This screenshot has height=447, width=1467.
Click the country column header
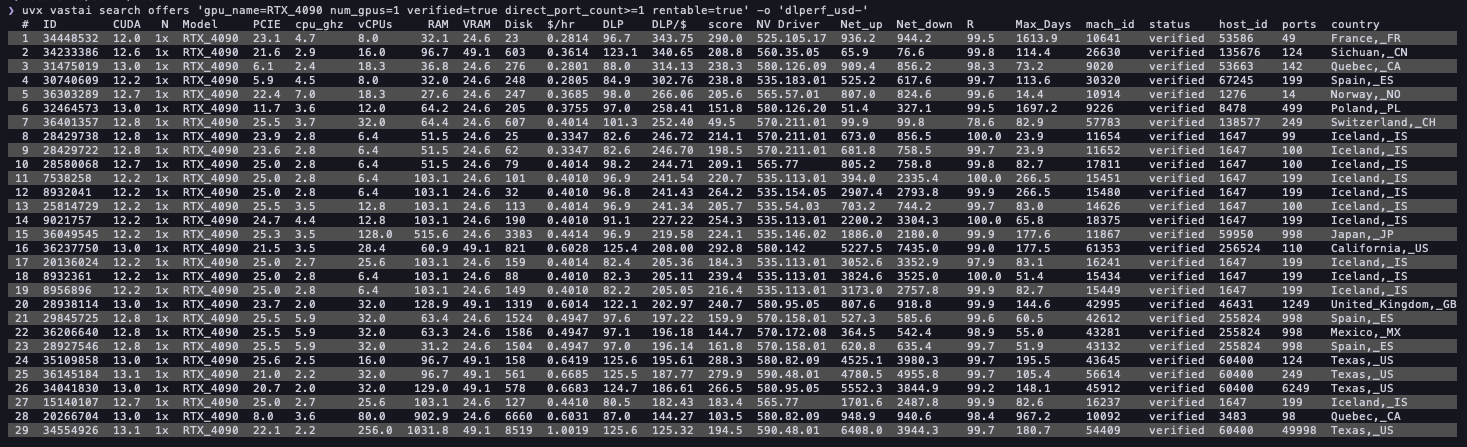[1355, 24]
